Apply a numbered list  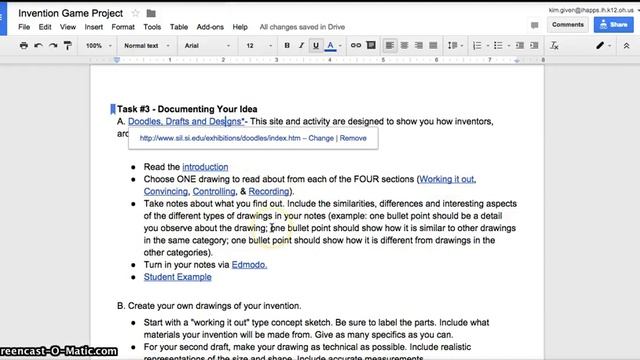[x=477, y=45]
